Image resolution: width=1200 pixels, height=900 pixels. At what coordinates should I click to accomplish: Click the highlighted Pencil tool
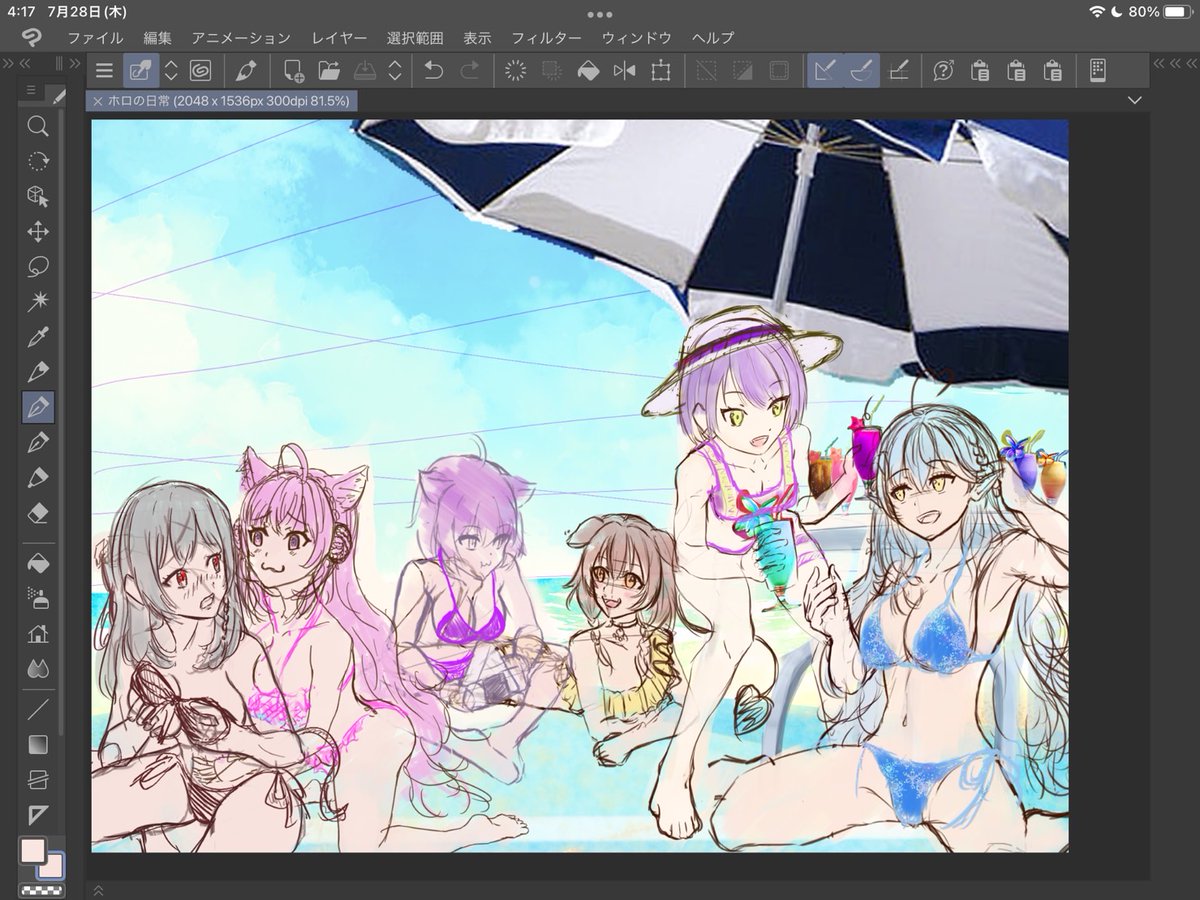coord(38,407)
